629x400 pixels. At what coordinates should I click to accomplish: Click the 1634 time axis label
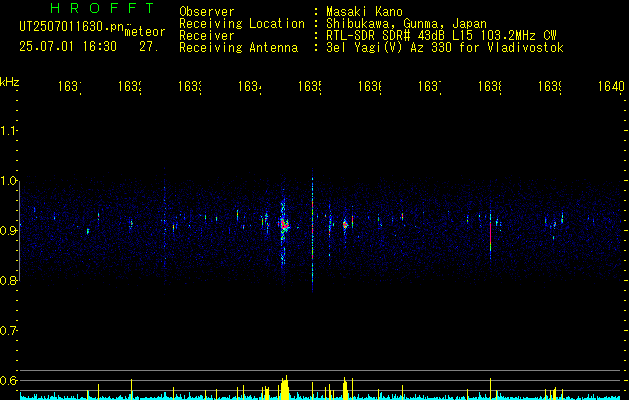pos(250,86)
